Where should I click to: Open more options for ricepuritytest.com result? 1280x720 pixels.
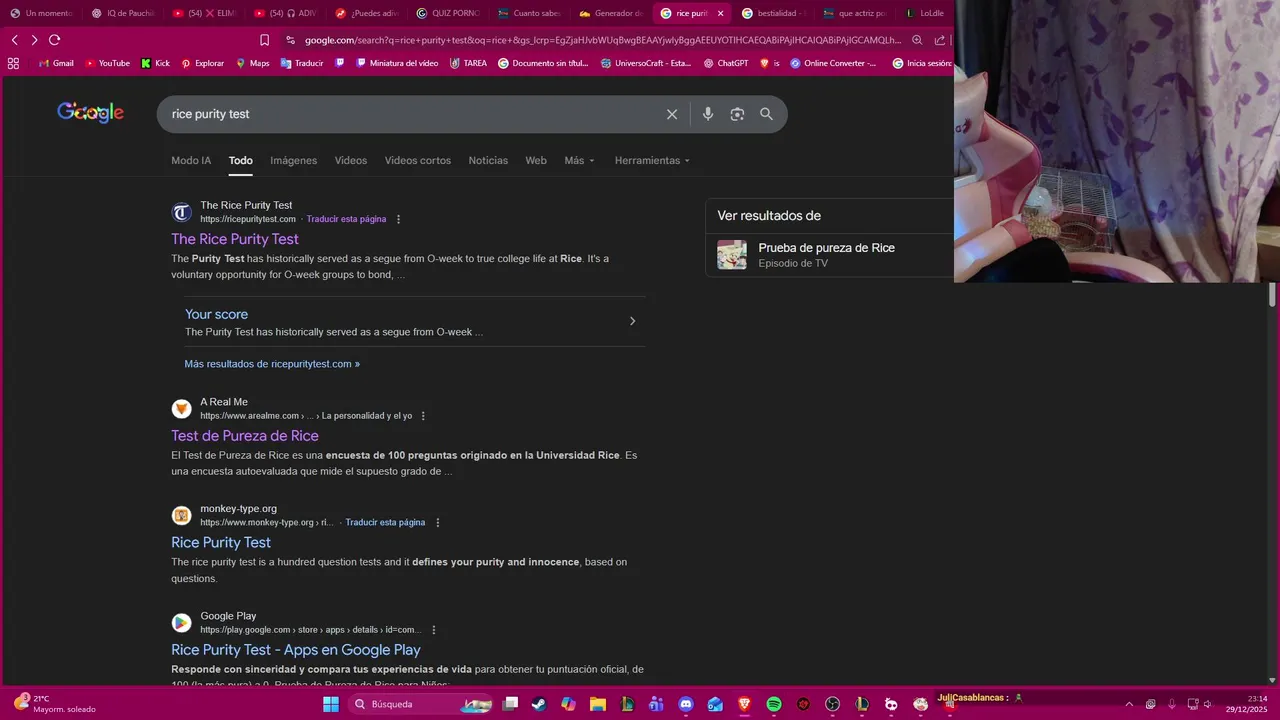tap(398, 219)
